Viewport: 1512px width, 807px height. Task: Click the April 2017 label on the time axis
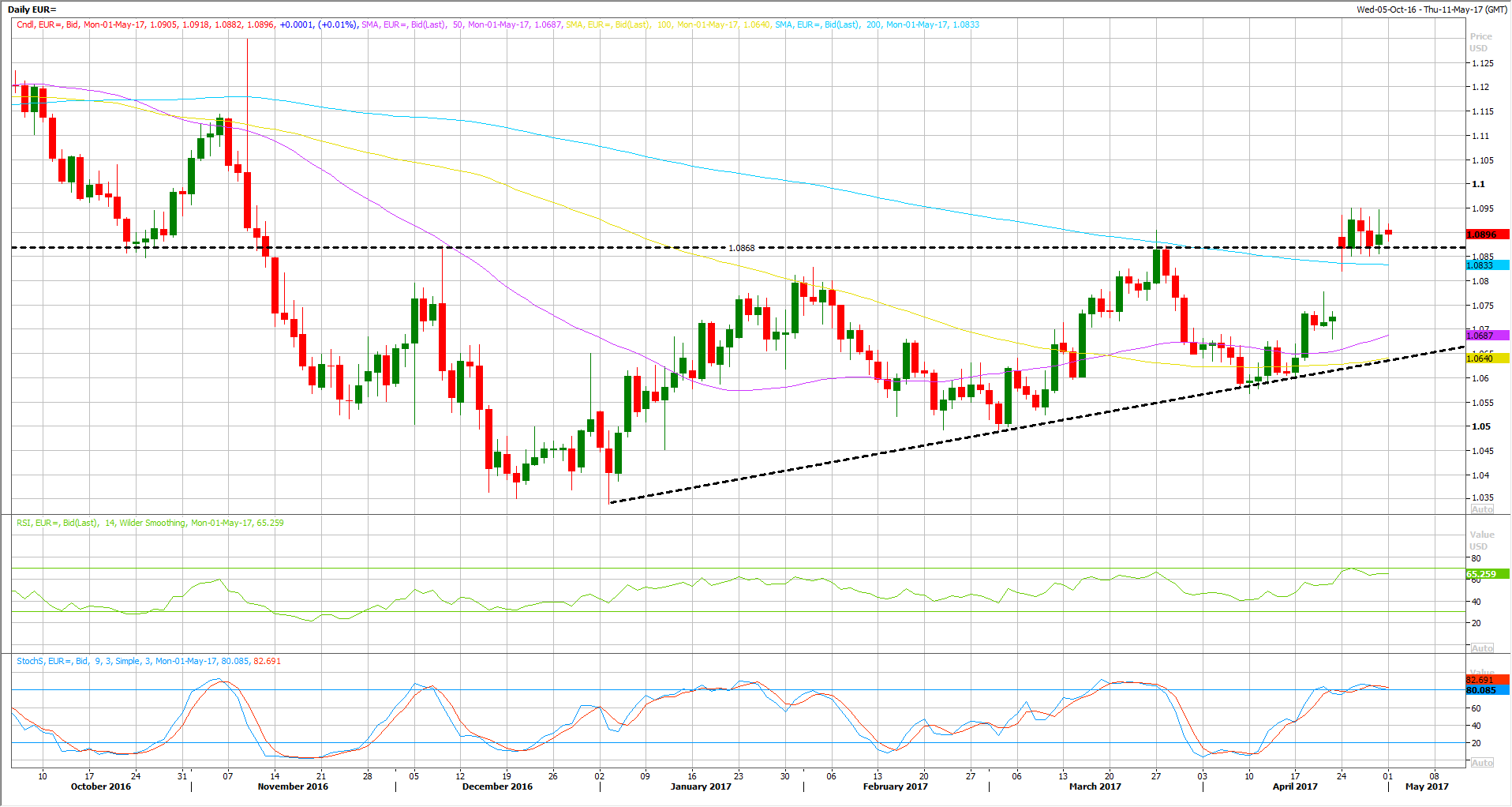[x=1295, y=786]
